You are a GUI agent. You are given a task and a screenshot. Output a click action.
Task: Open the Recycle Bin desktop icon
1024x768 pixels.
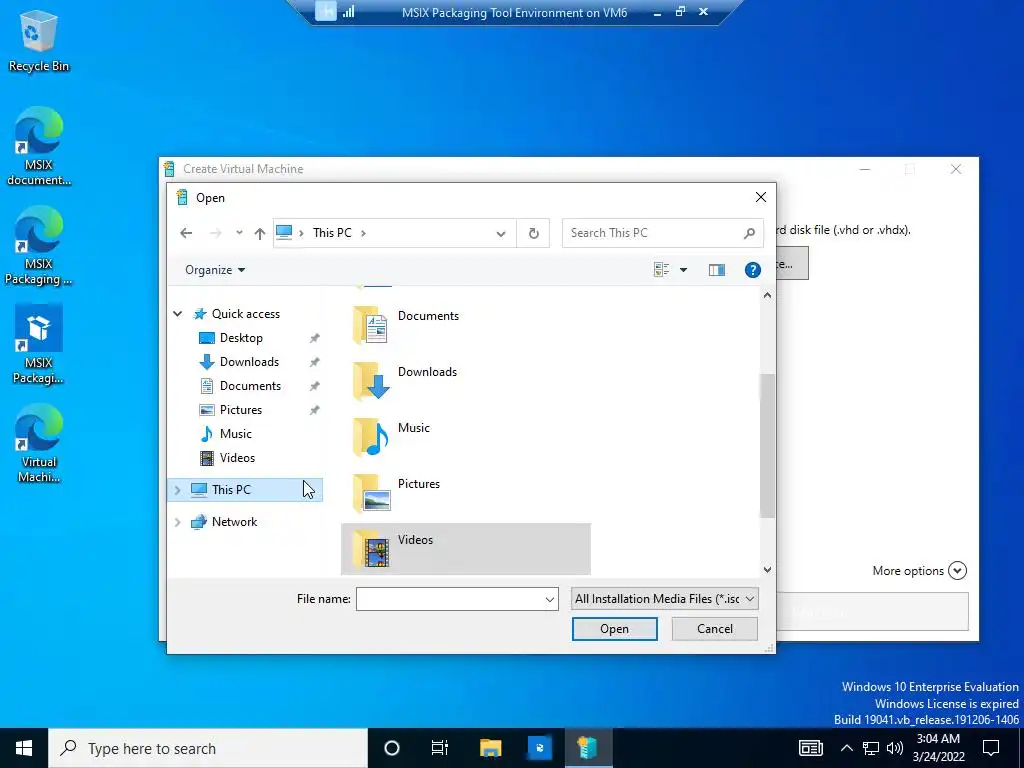pos(39,42)
